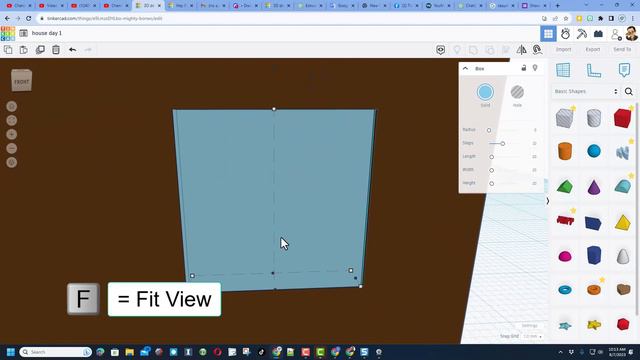Pick the yellow Pyramid shape
640x360 pixels.
(622, 223)
